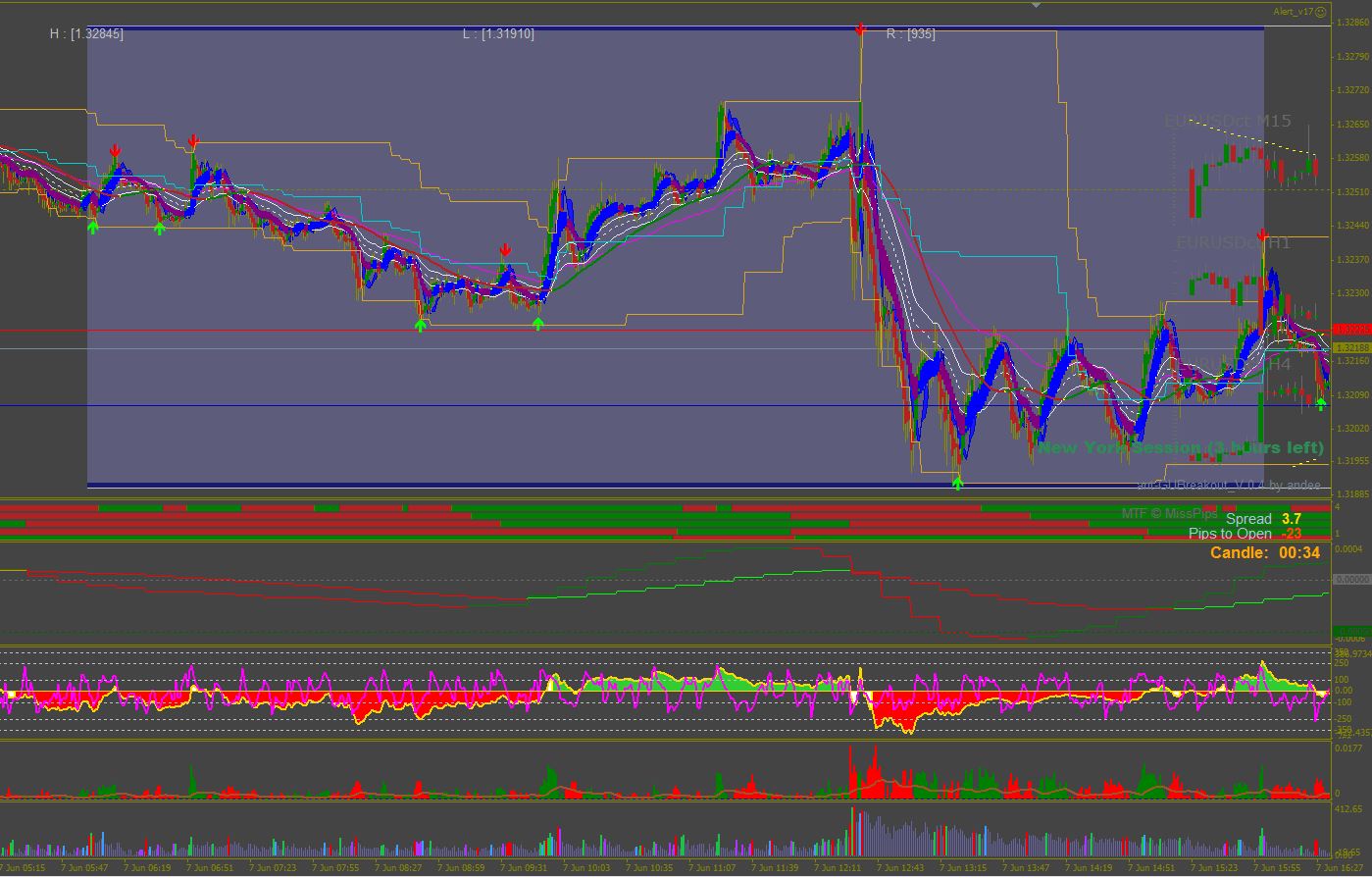Select the second green up arrow from left
1372x878 pixels.
160,229
